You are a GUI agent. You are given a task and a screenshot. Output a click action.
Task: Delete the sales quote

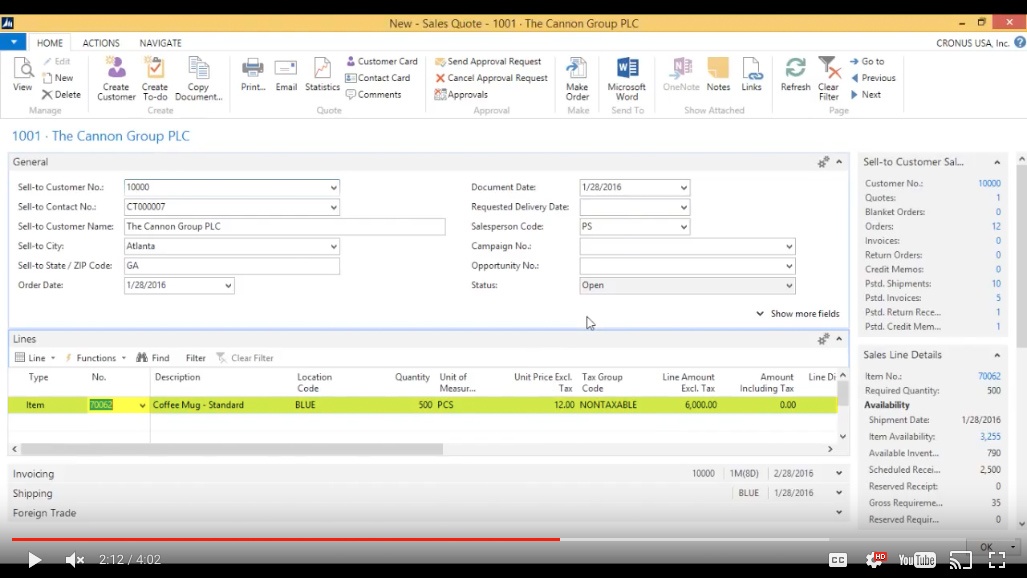tap(62, 94)
